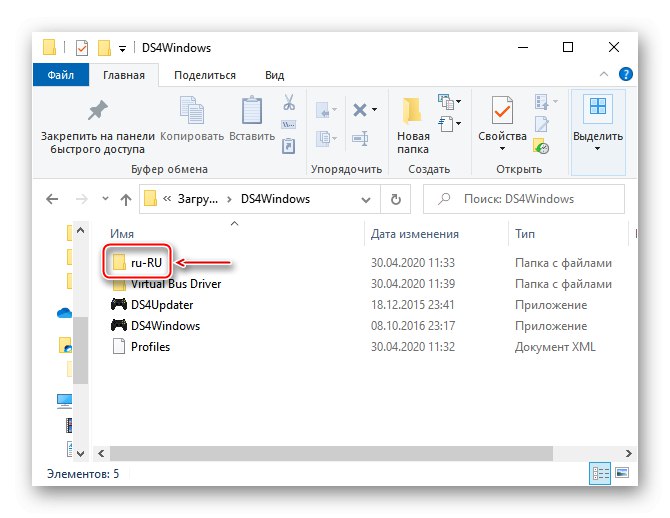The width and height of the screenshot is (670, 518).
Task: Open the delete options dropdown arrow
Action: (x=374, y=110)
